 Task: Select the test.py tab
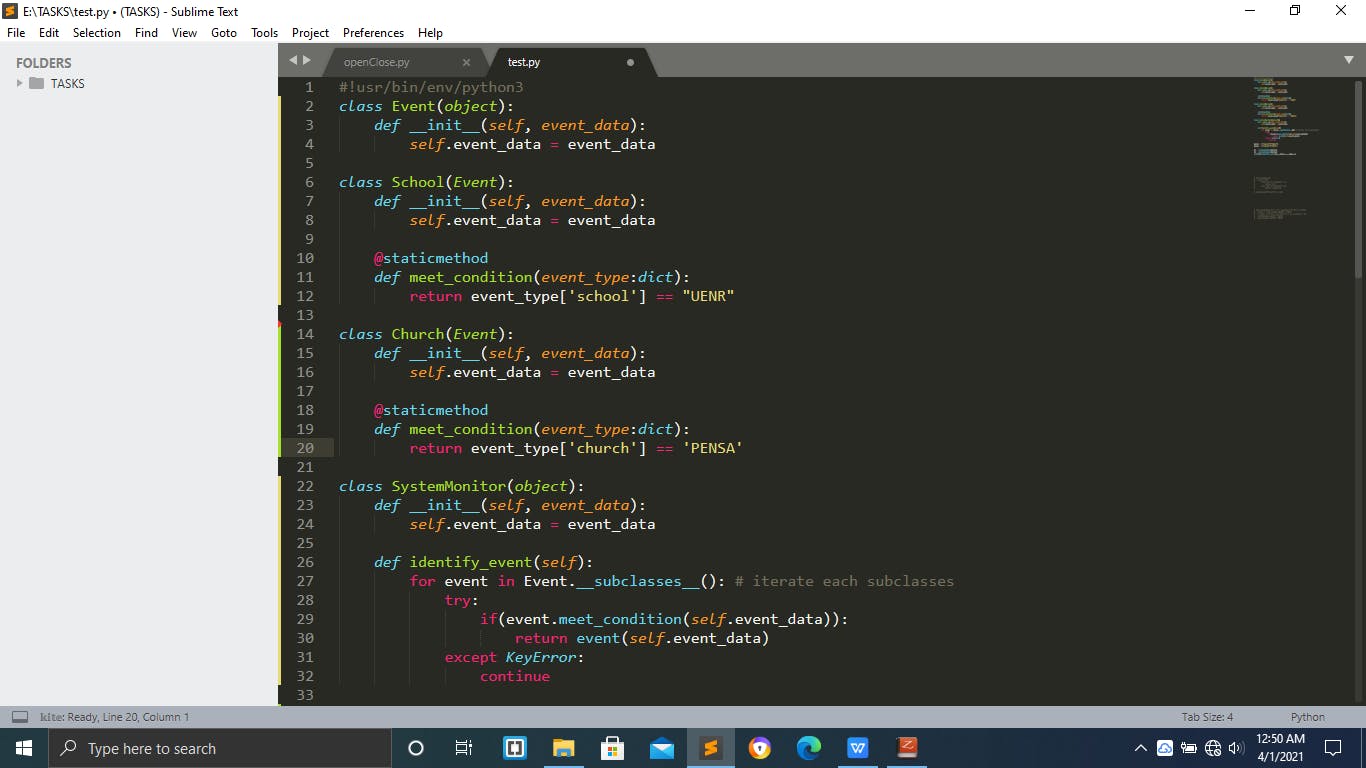(x=524, y=62)
